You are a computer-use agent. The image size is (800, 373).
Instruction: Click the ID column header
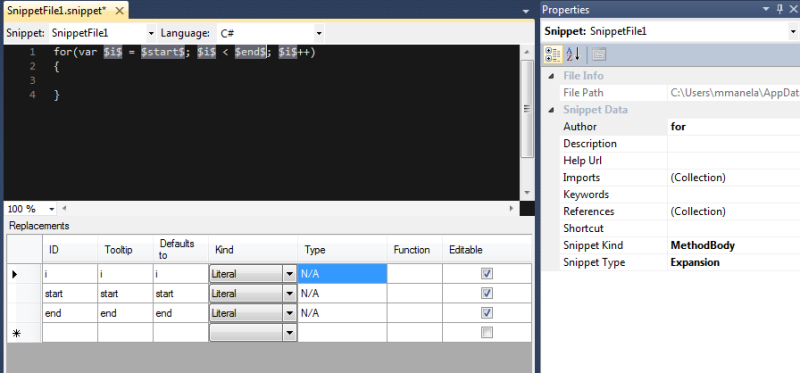tap(70, 250)
